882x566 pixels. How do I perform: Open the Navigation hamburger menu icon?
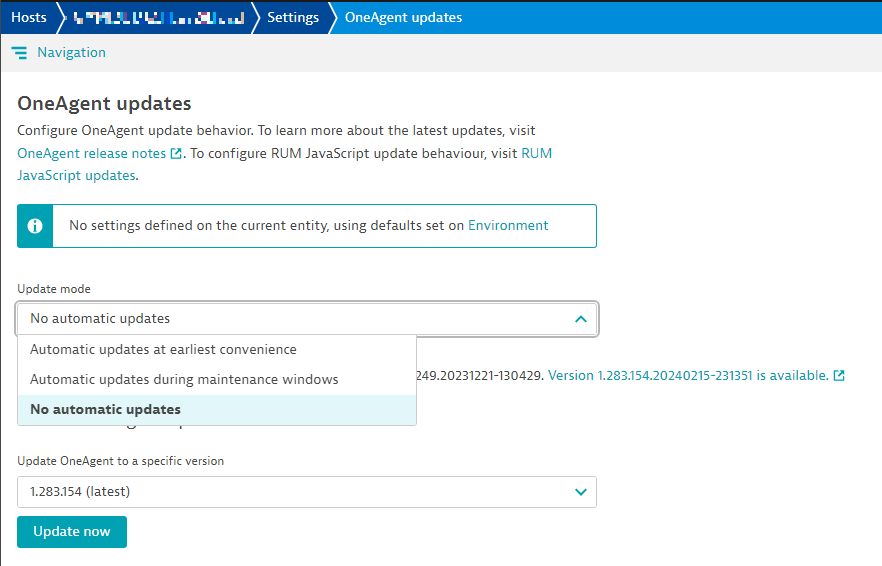(19, 53)
